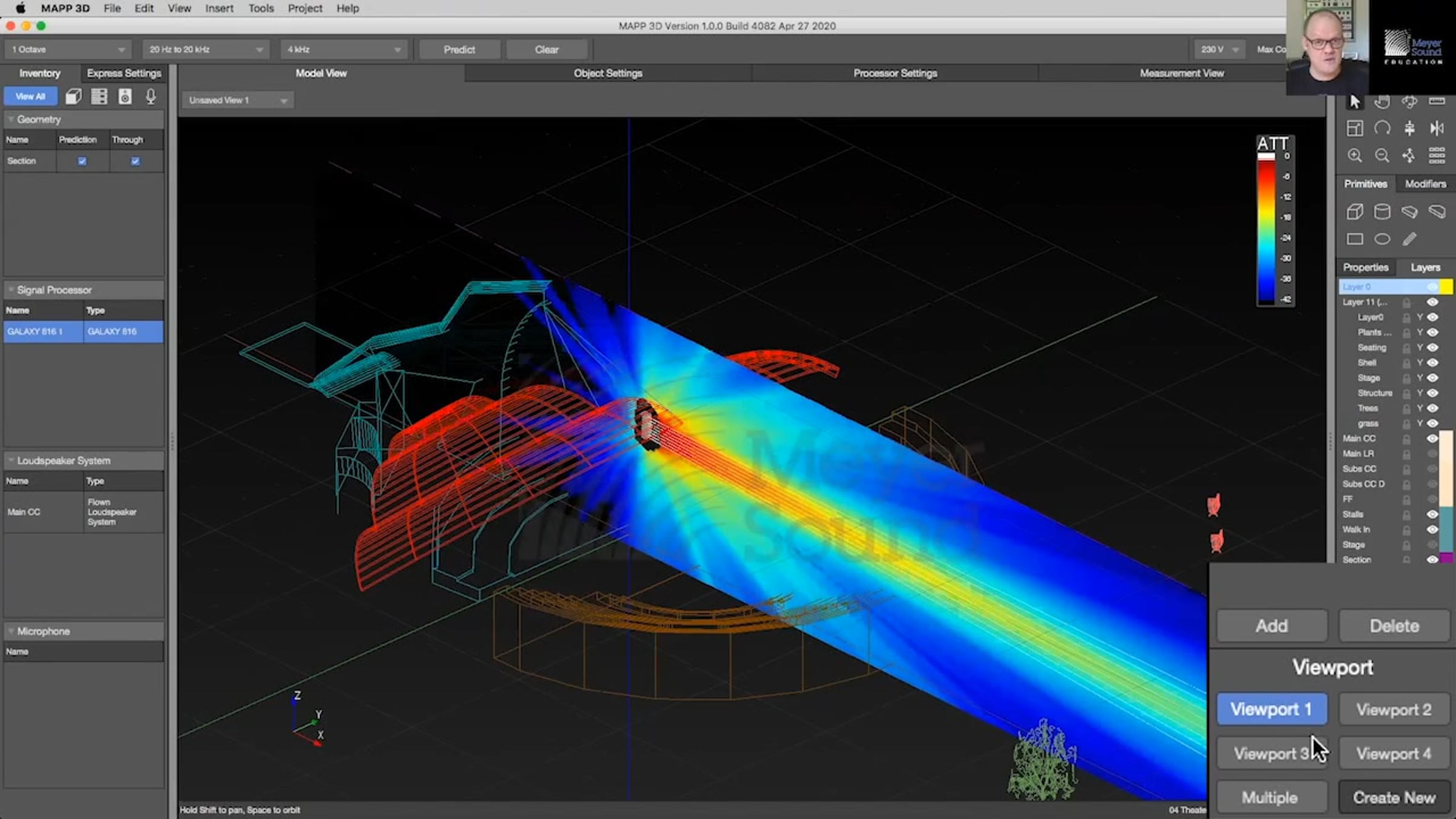
Task: Select the rotate tool icon
Action: (x=1382, y=129)
